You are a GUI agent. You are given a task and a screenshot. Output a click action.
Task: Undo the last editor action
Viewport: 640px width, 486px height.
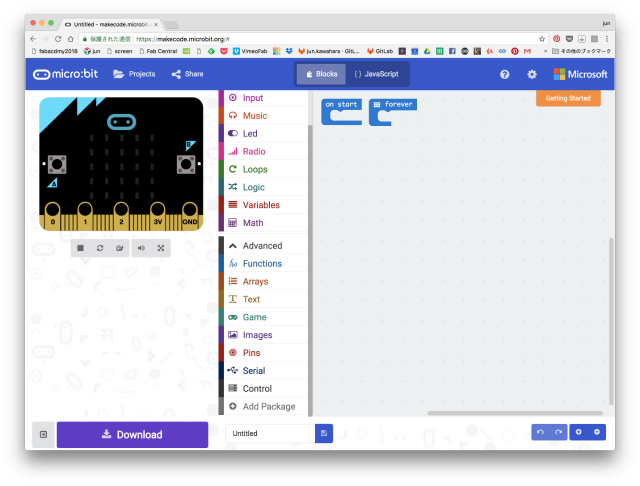540,432
